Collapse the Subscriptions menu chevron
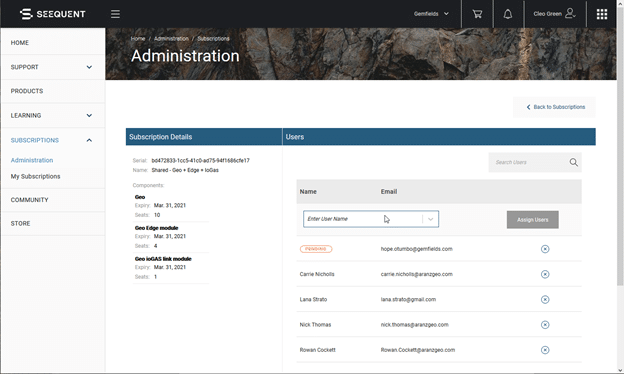Screen dimensions: 624x374 coord(89,140)
